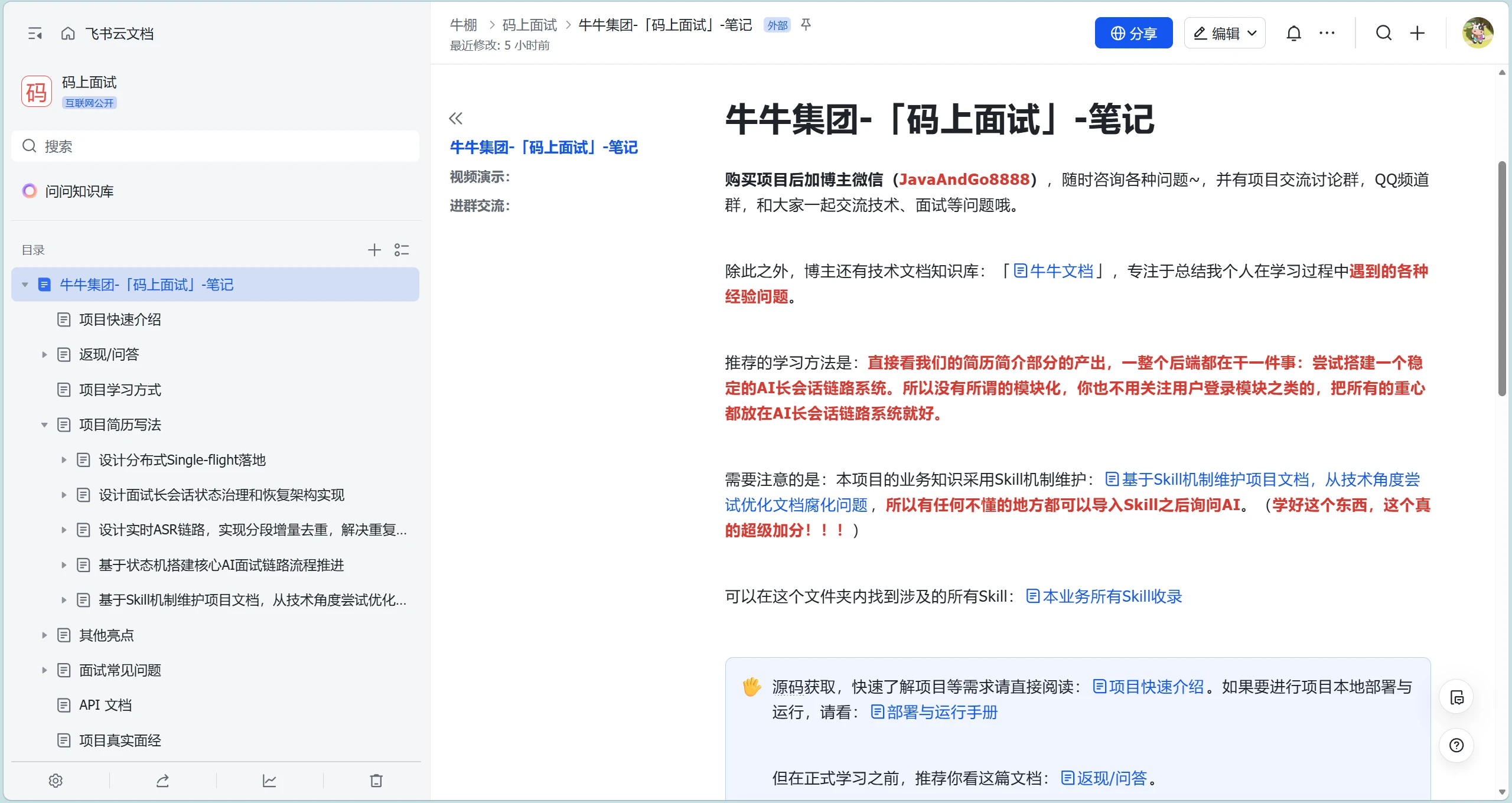Open notifications bell icon
The width and height of the screenshot is (1512, 803).
coord(1293,33)
